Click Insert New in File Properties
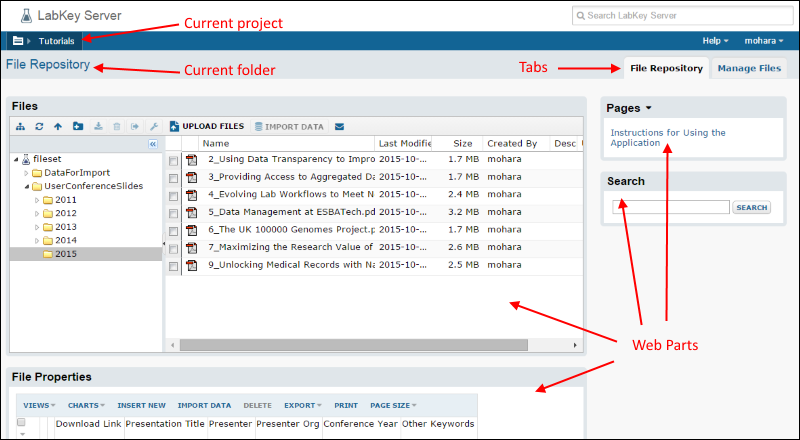Screen dimensions: 800x440 [141, 405]
